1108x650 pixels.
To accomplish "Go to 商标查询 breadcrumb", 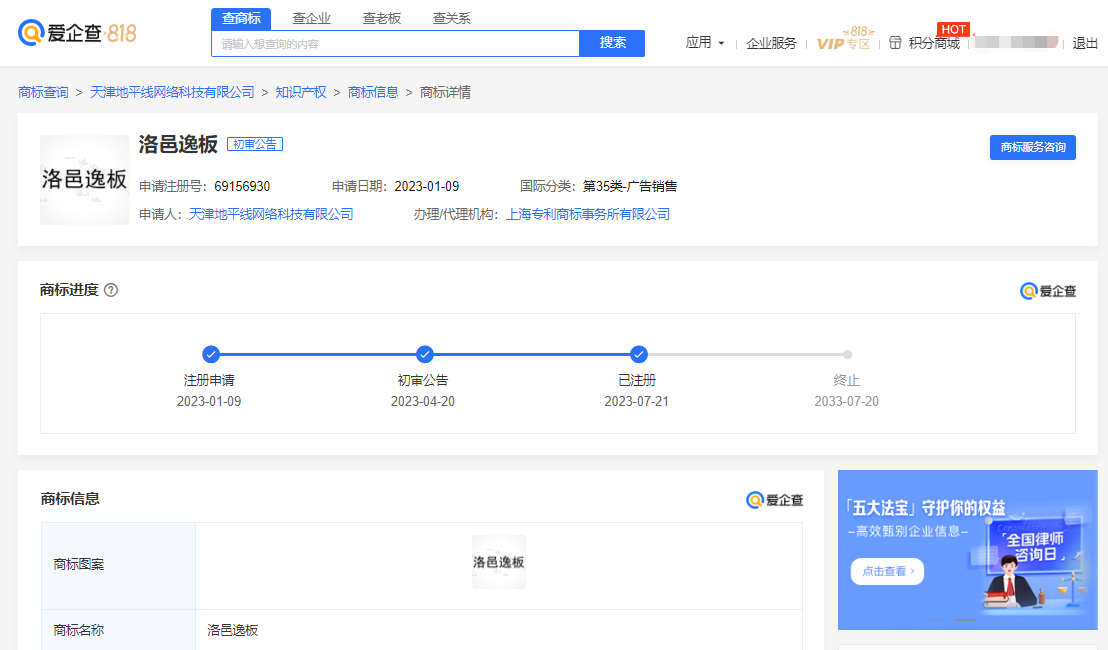I will (43, 93).
